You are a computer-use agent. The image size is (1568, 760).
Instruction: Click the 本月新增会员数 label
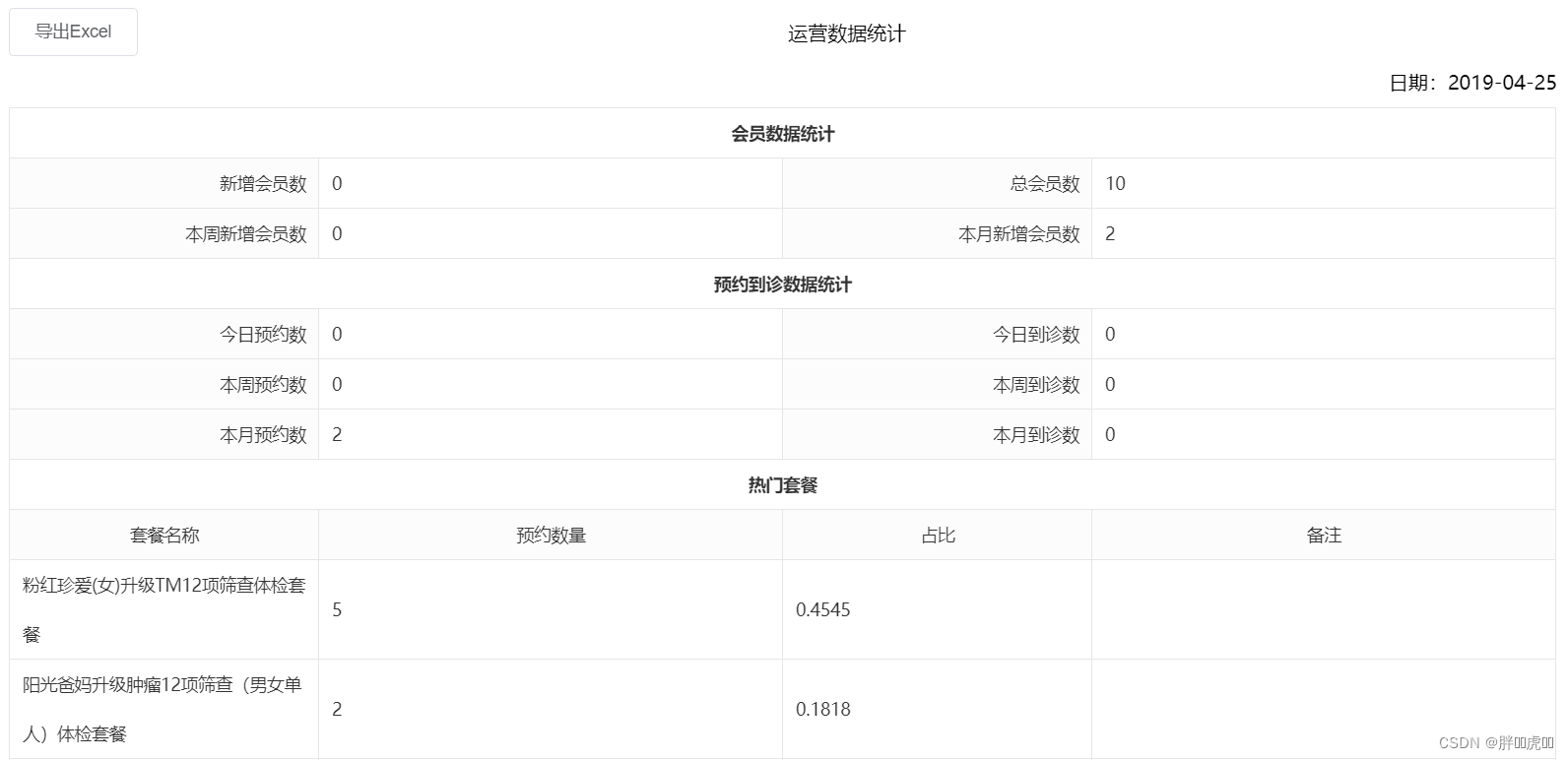1018,234
